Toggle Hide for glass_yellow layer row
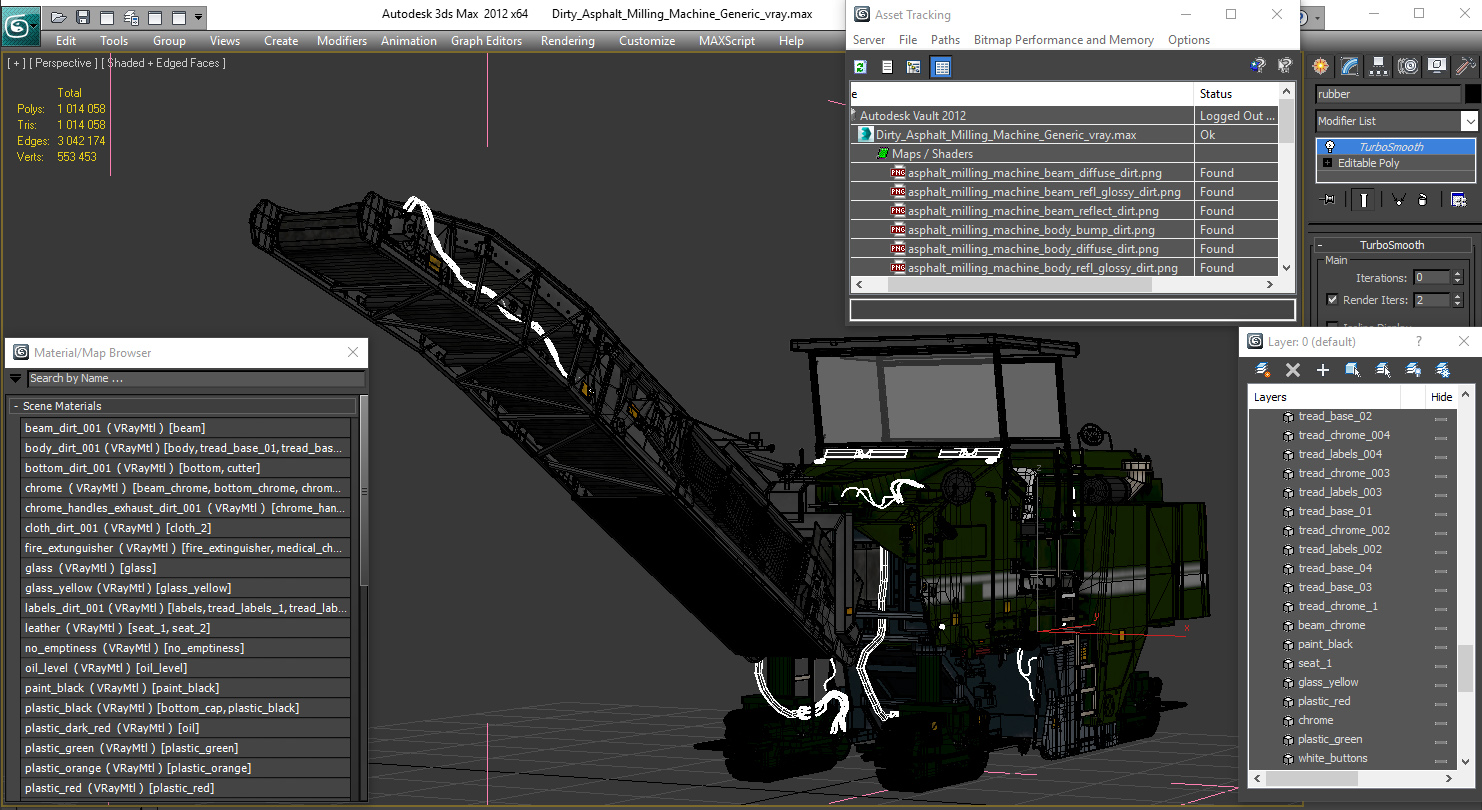 tap(1441, 683)
